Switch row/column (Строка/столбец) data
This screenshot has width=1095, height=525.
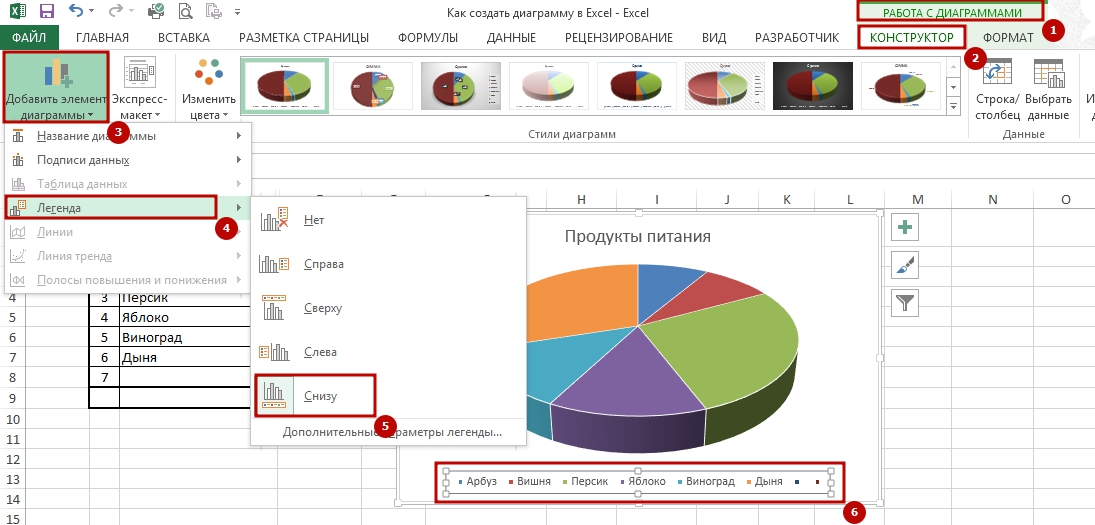[998, 89]
